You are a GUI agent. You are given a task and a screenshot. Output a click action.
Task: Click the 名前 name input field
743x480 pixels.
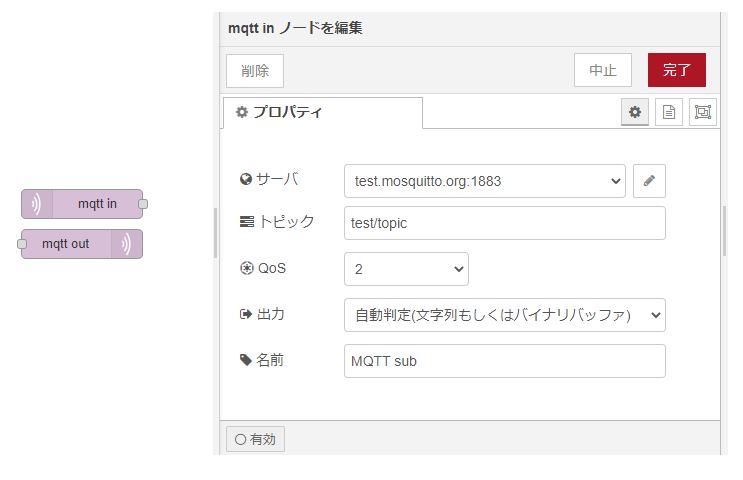pos(504,361)
